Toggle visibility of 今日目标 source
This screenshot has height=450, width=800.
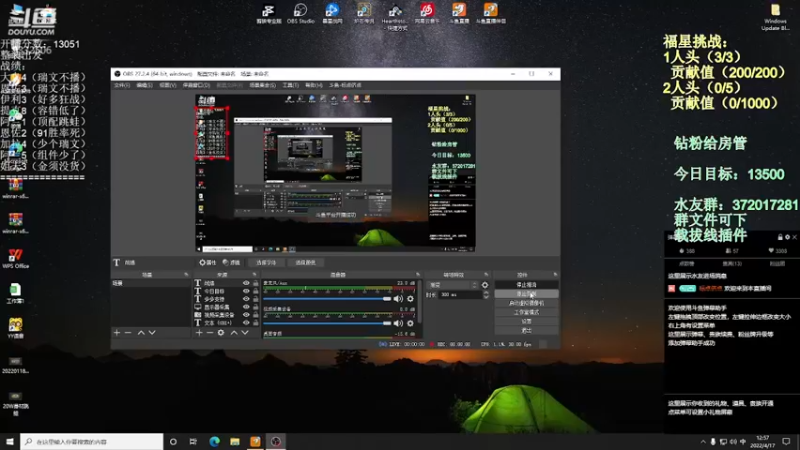(x=246, y=291)
